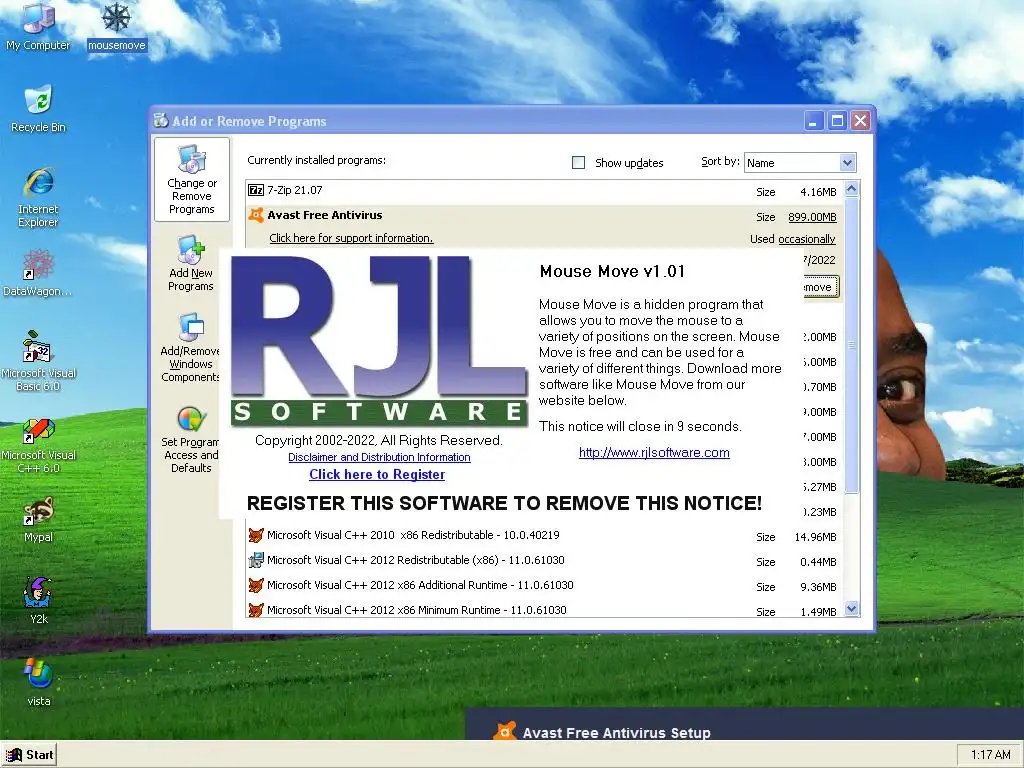Open My Computer desktop icon

click(x=38, y=26)
